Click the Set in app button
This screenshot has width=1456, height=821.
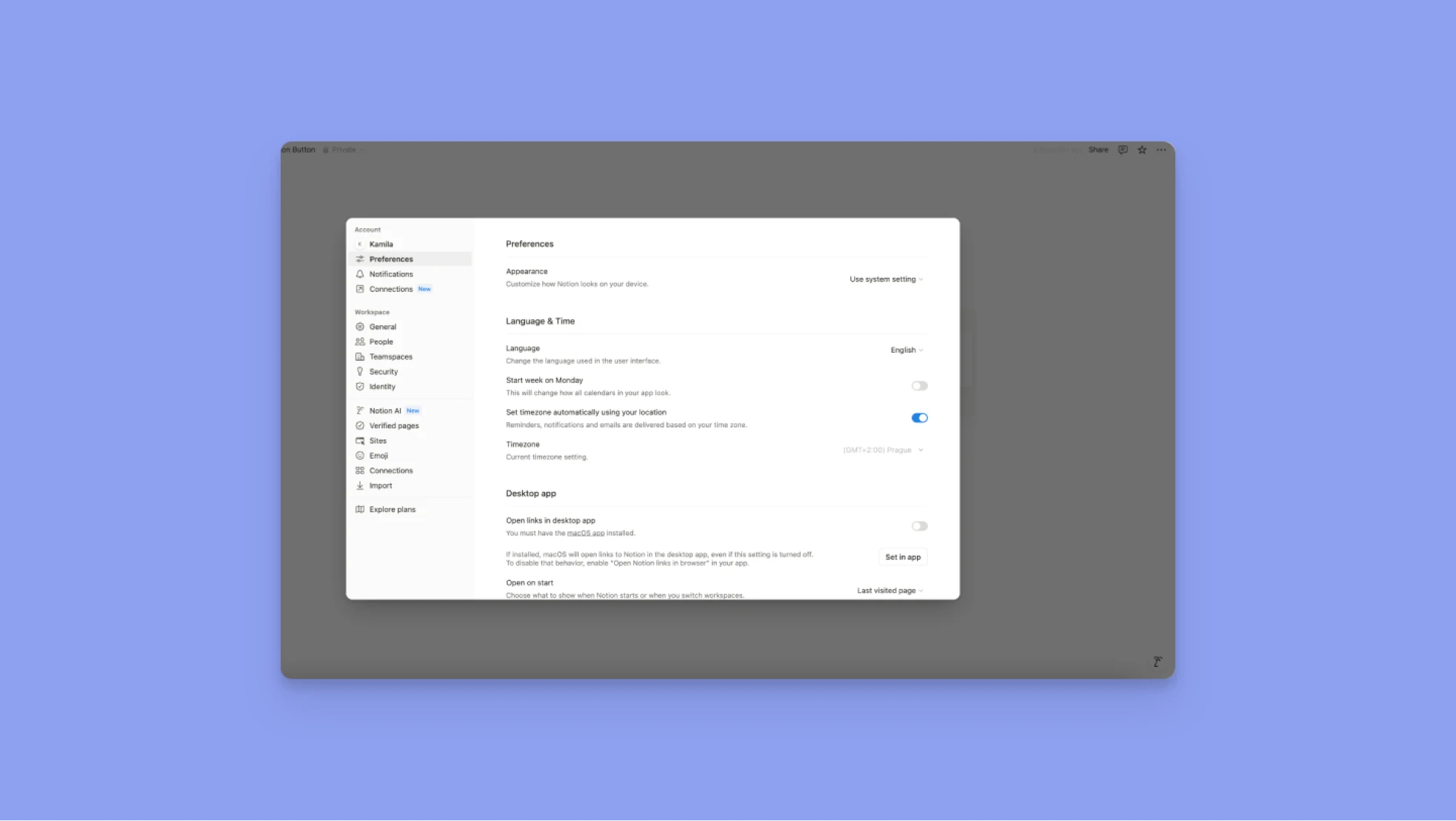tap(903, 556)
